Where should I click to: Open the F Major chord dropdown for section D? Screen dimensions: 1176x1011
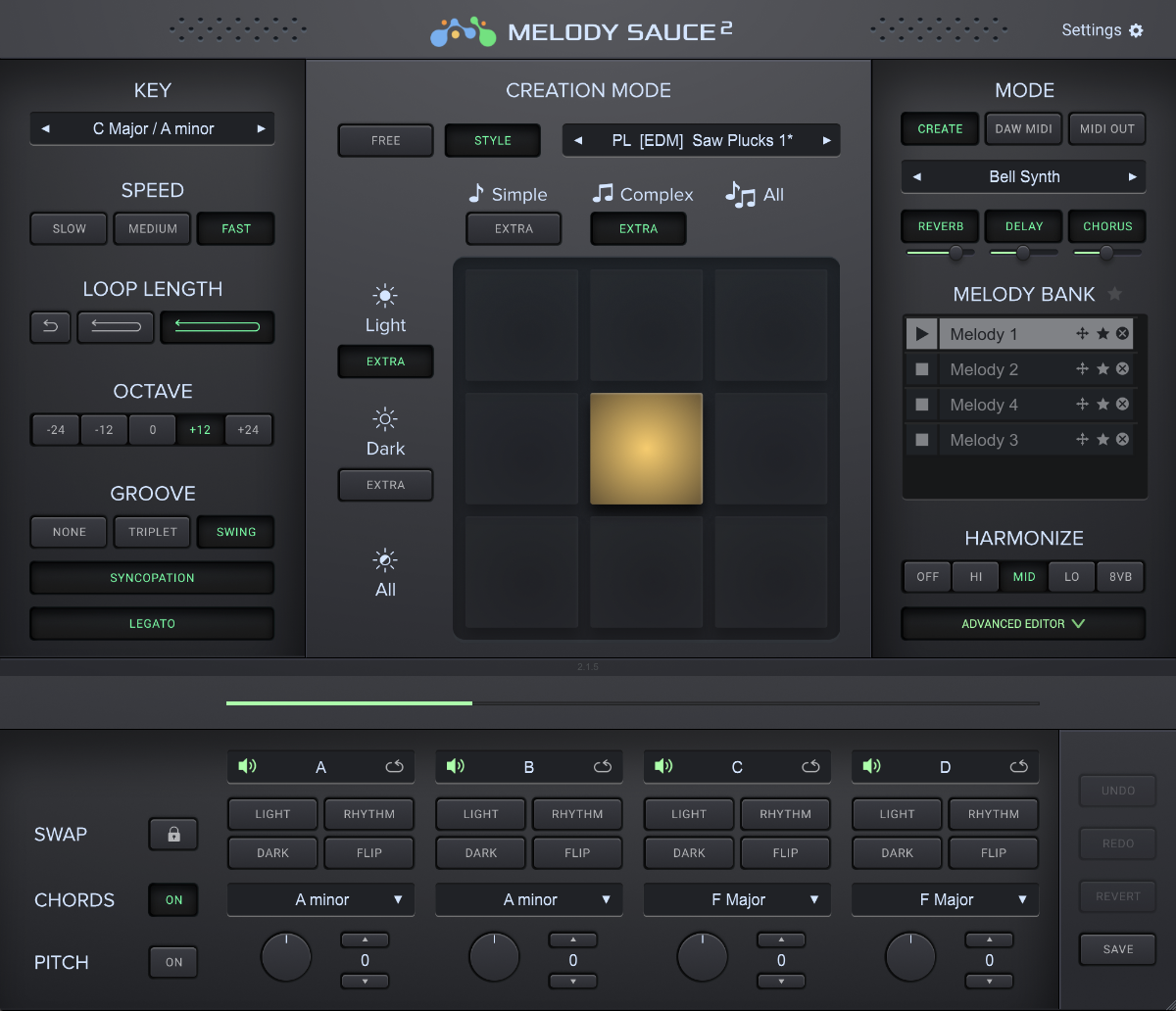click(x=945, y=899)
